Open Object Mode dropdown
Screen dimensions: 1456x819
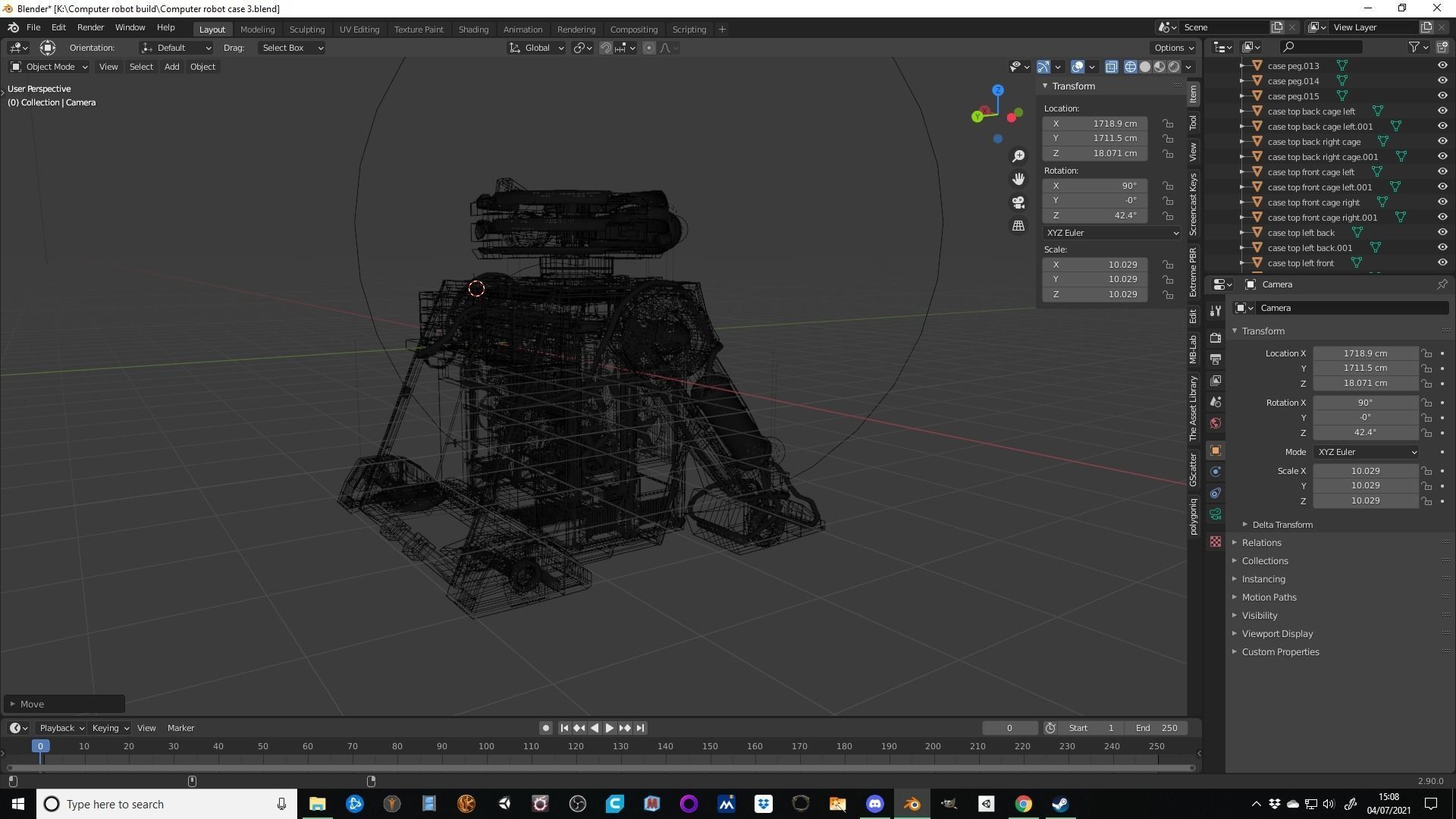(x=49, y=67)
